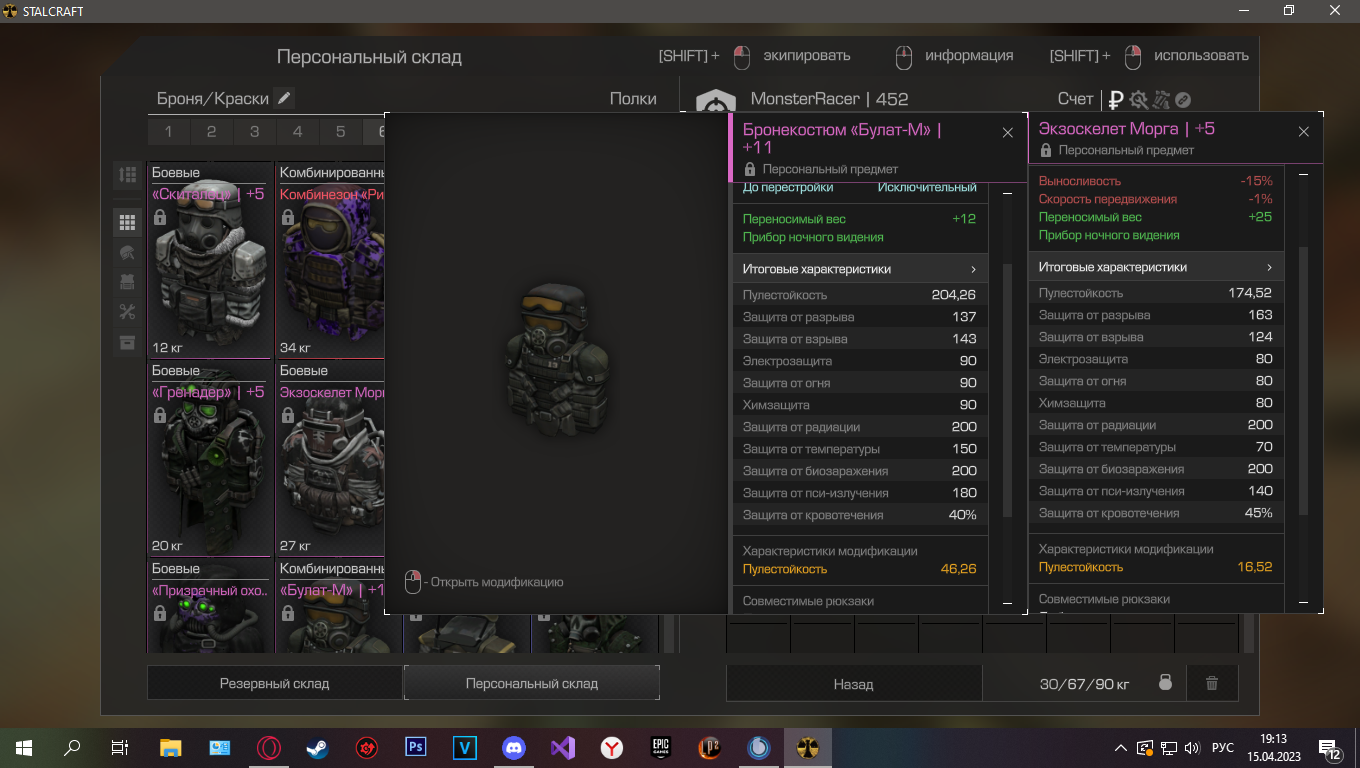Filter inventory by container box icon
The height and width of the screenshot is (768, 1360).
pyautogui.click(x=127, y=342)
